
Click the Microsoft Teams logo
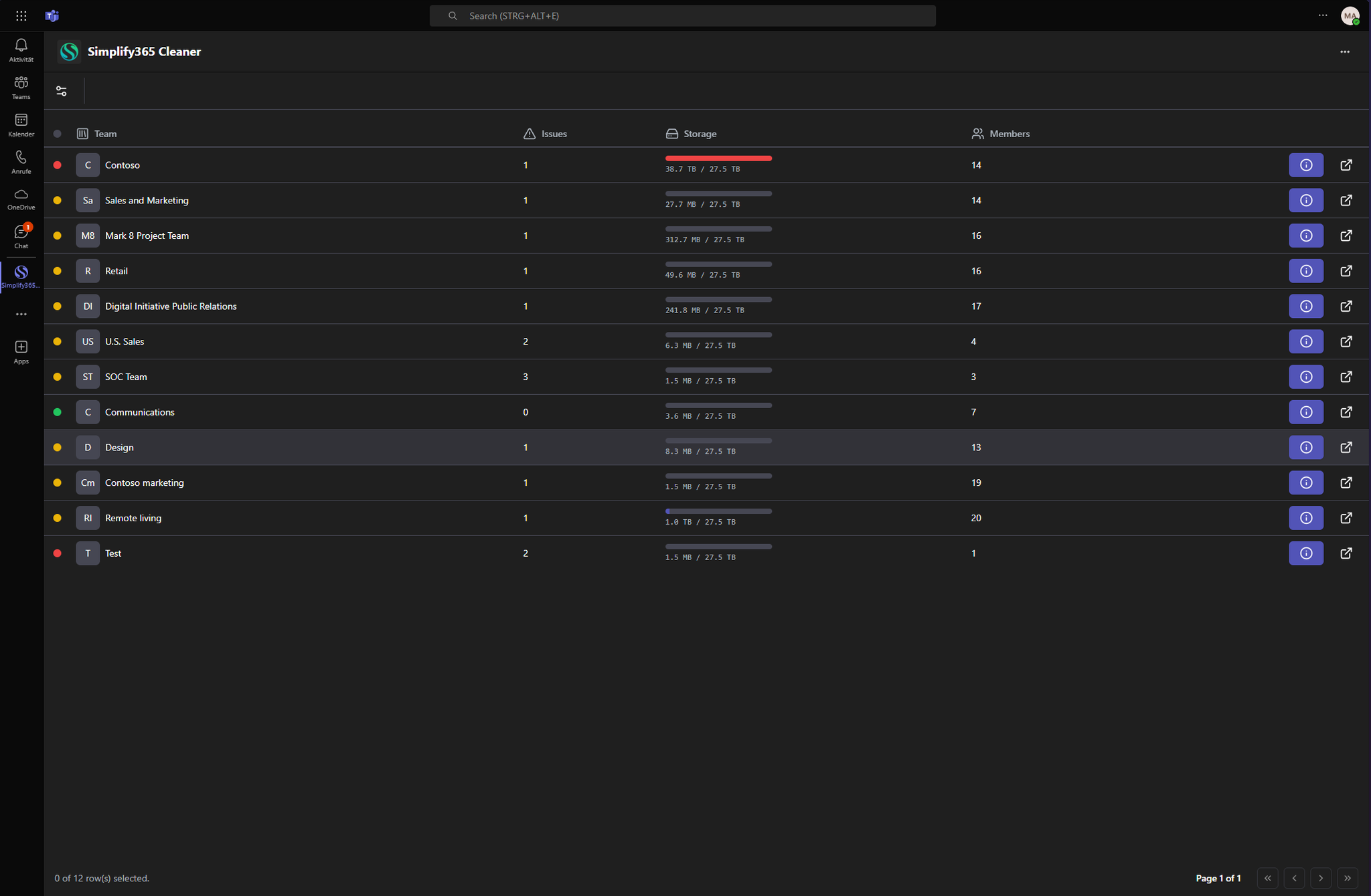point(52,15)
